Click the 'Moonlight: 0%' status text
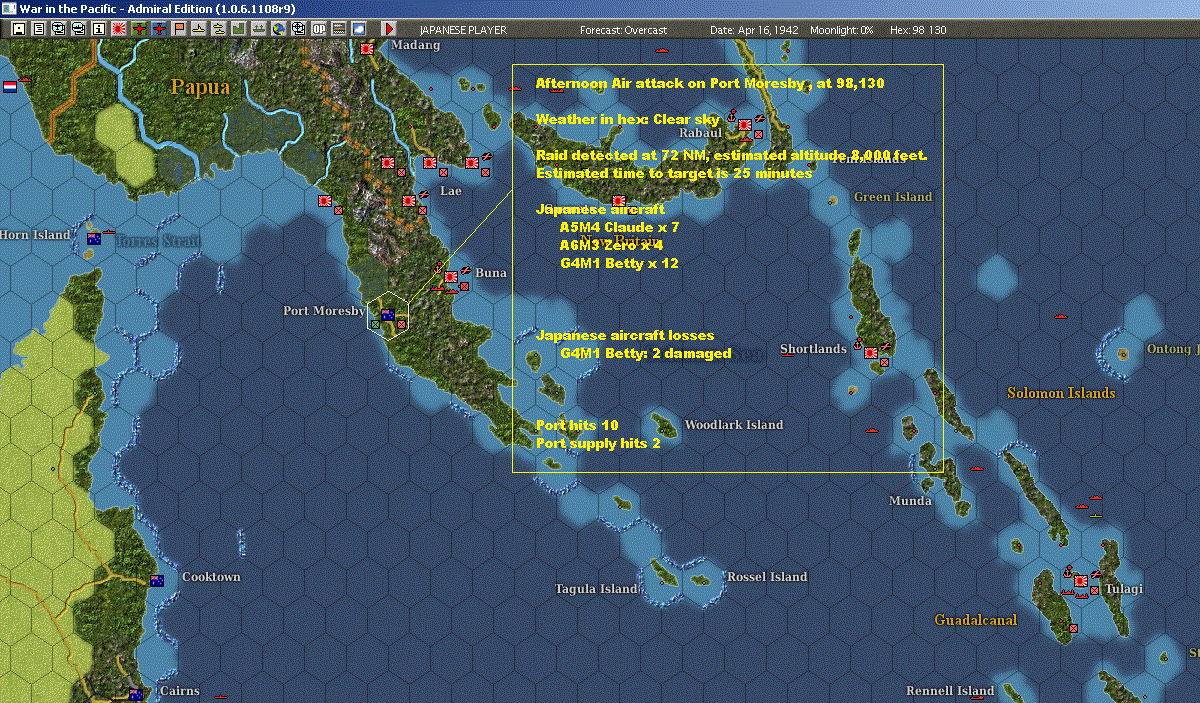Screen dimensions: 1200x703 [842, 30]
